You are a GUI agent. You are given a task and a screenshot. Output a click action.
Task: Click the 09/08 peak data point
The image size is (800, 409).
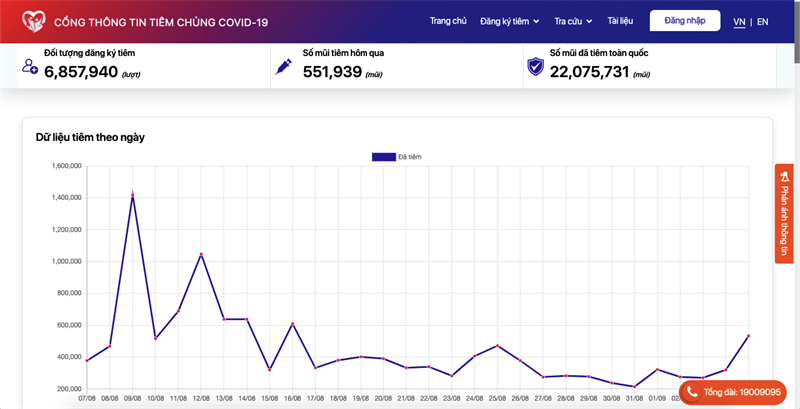tap(133, 194)
